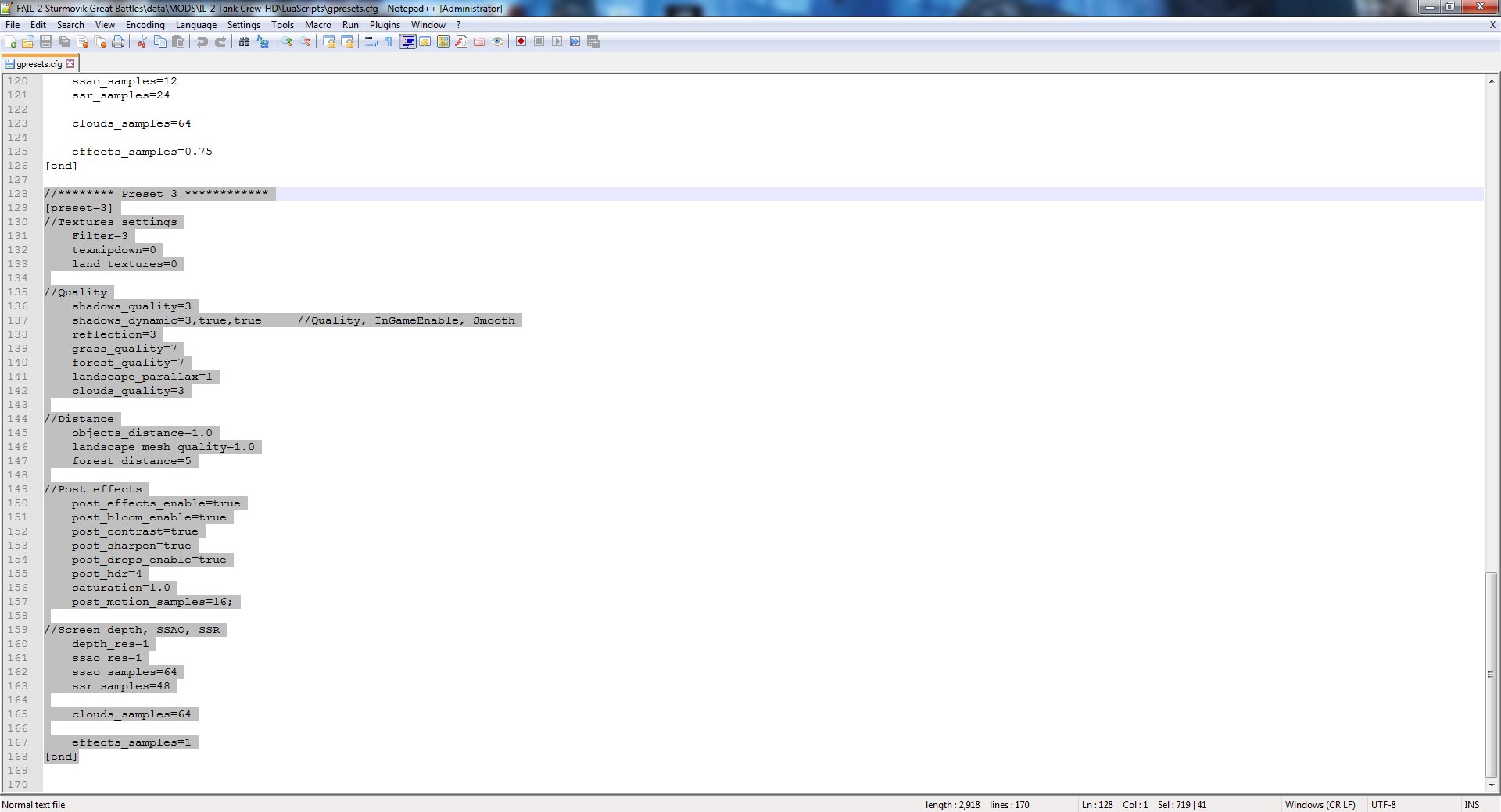This screenshot has height=812, width=1501.
Task: Click the Playback macro button
Action: pyautogui.click(x=557, y=41)
